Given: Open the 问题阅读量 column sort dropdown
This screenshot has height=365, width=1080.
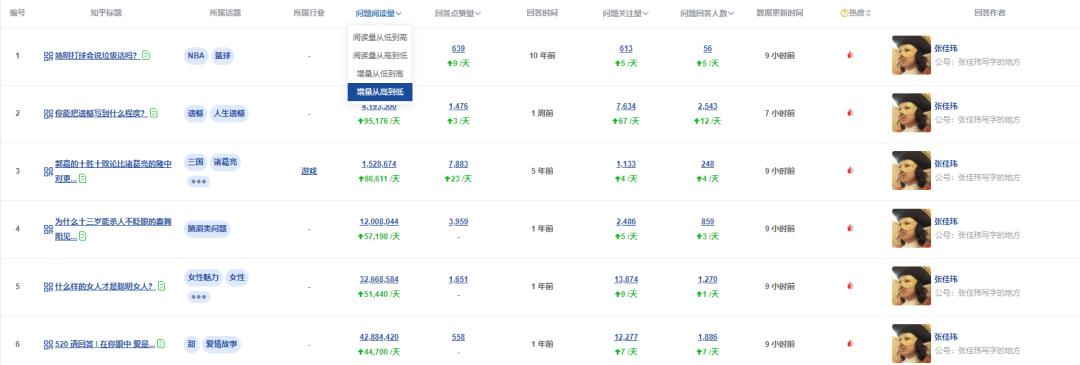Looking at the screenshot, I should coord(379,13).
